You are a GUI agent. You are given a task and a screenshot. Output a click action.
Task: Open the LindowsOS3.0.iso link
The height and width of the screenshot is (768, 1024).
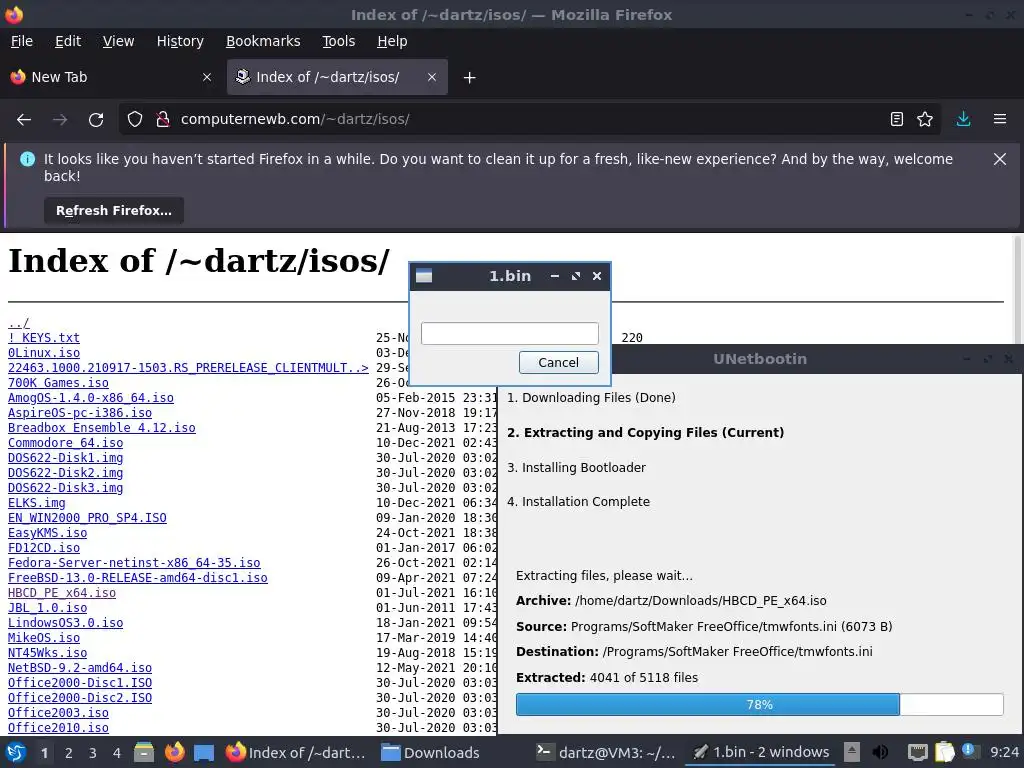(x=65, y=623)
